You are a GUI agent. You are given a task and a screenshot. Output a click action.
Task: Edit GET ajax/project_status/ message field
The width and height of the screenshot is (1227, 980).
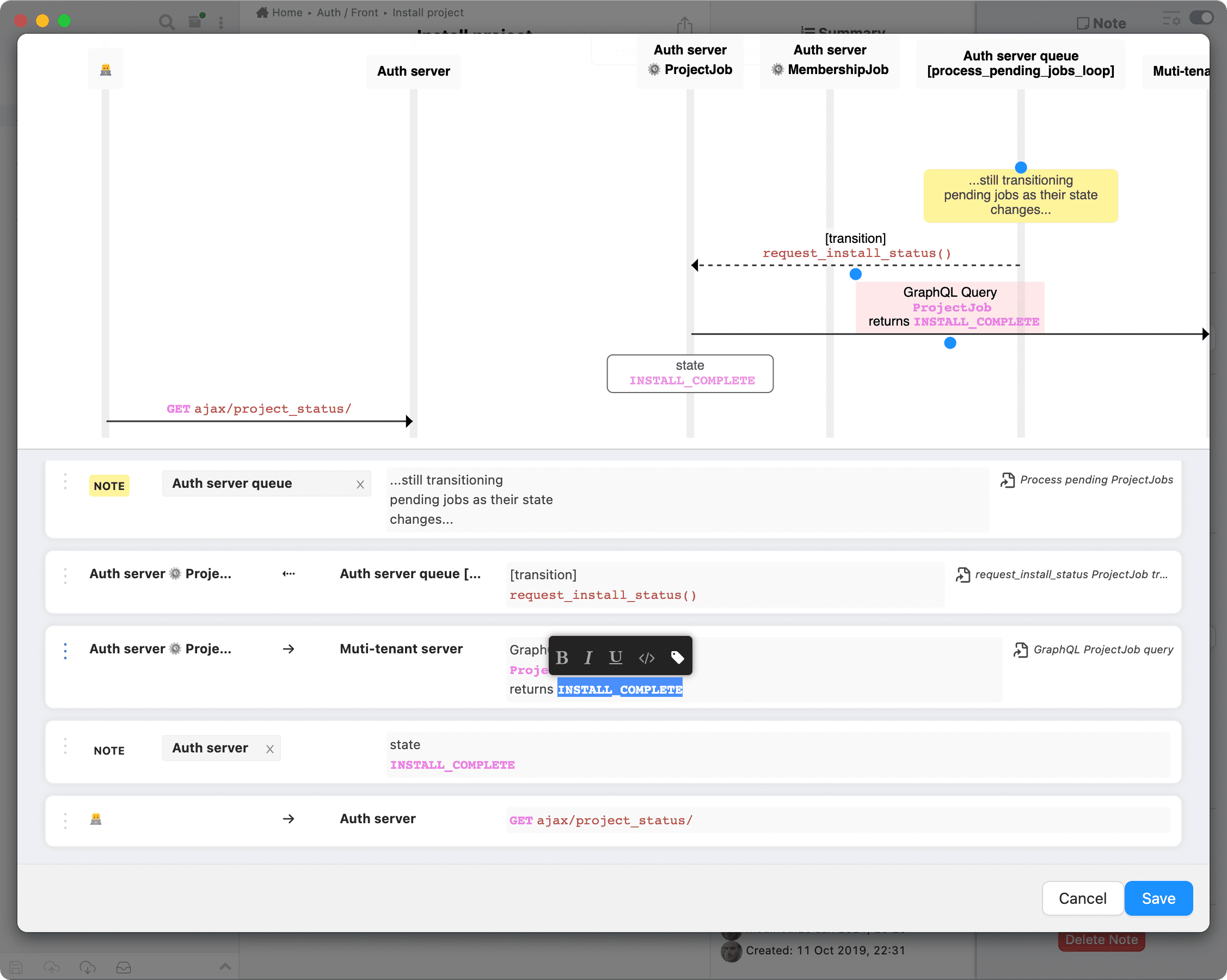point(837,820)
